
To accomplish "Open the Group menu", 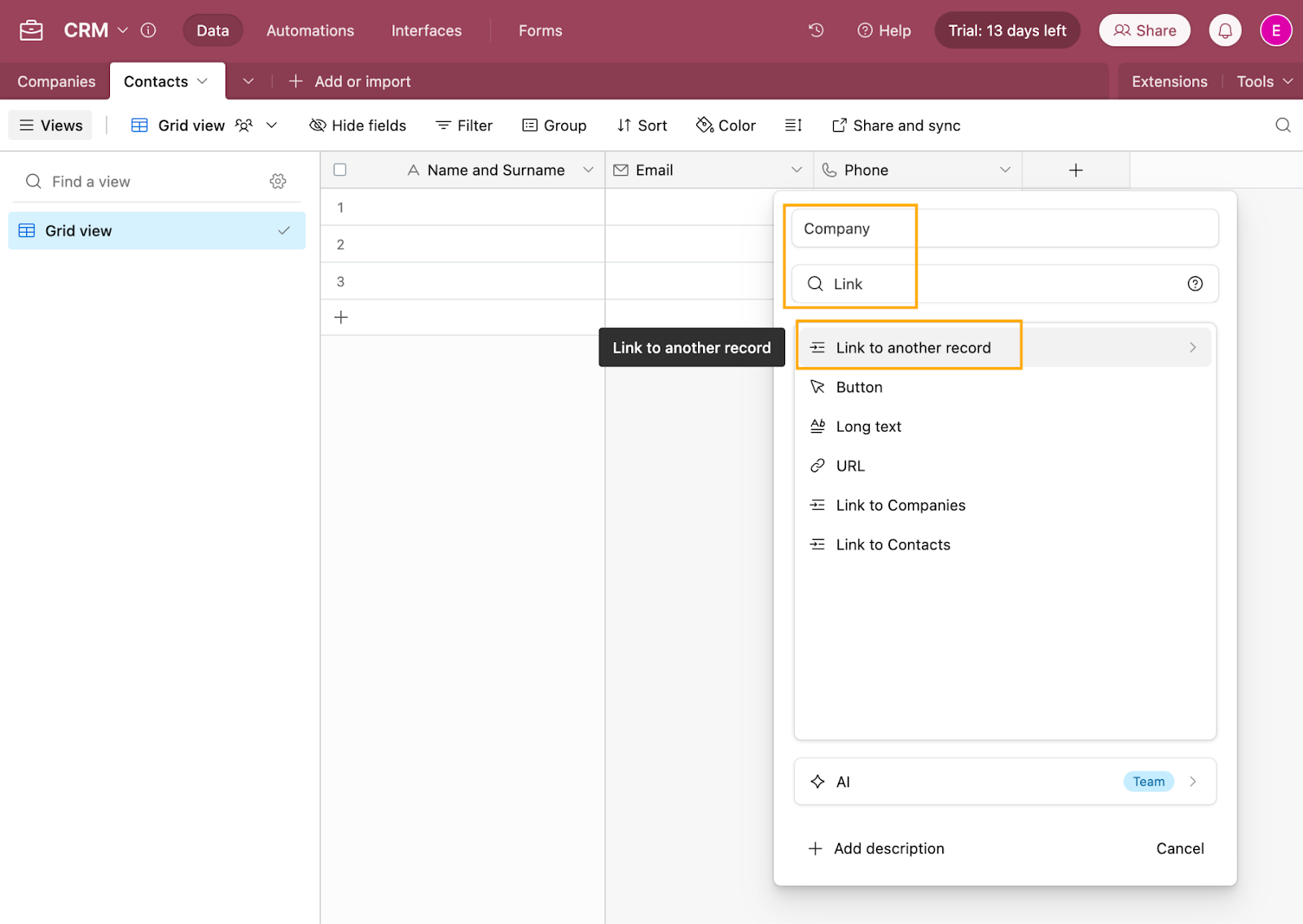I will [555, 125].
